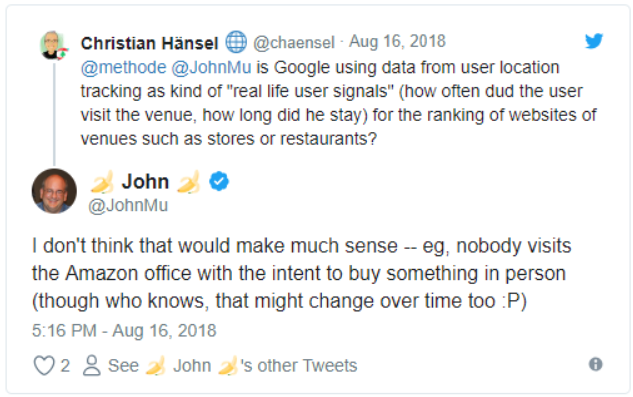Click the John display name in reply
The width and height of the screenshot is (633, 397).
point(145,181)
